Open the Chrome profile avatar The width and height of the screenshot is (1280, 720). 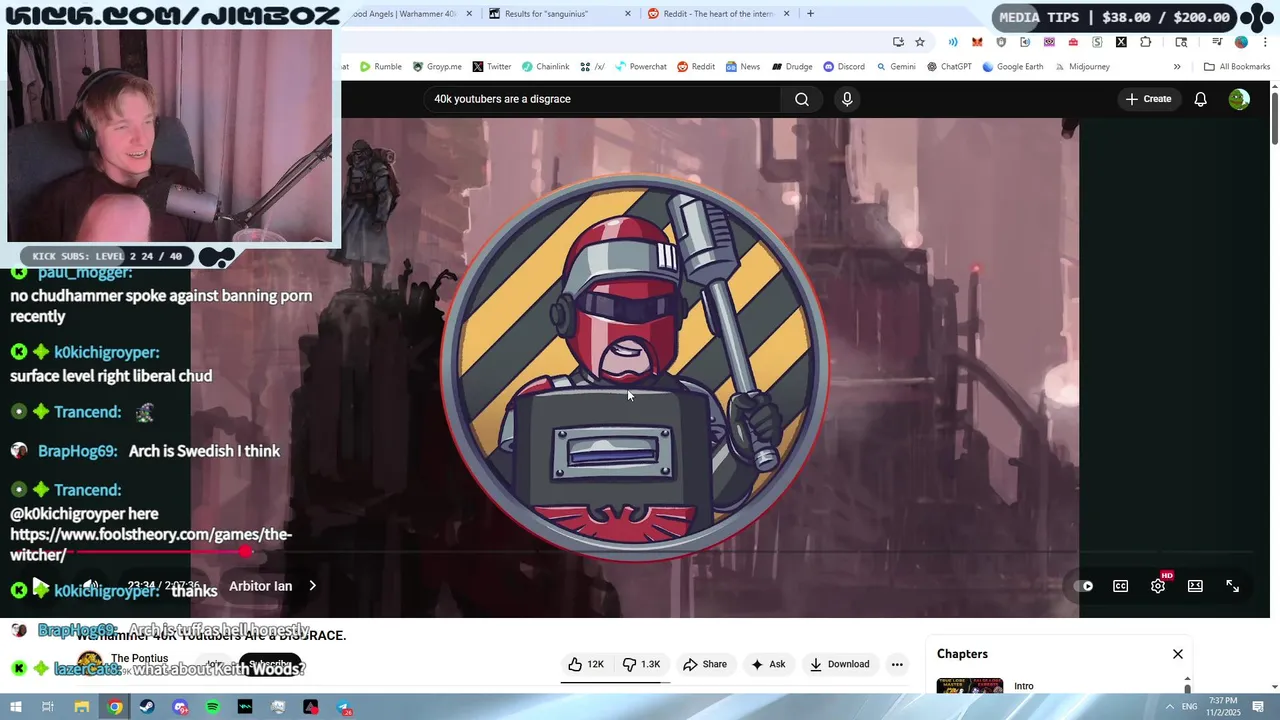[x=1241, y=42]
